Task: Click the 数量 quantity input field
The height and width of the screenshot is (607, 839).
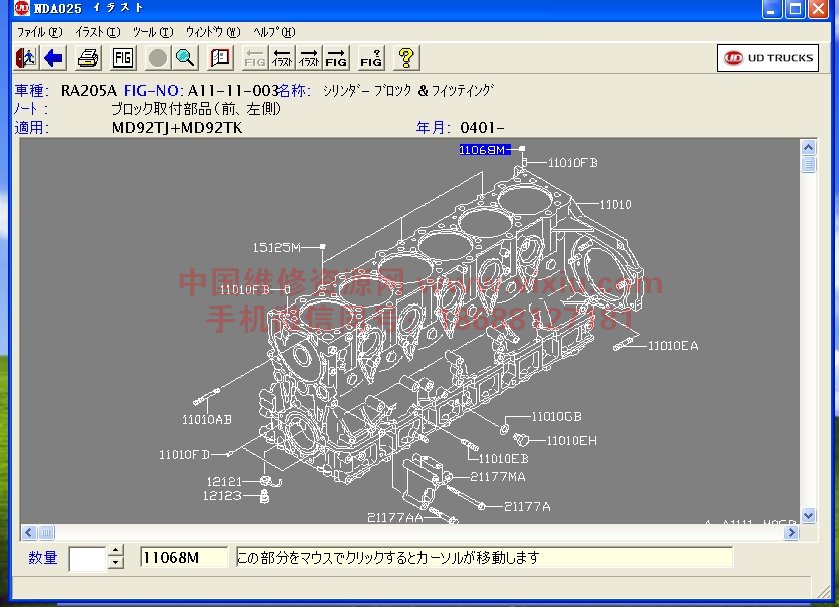Action: coord(87,558)
